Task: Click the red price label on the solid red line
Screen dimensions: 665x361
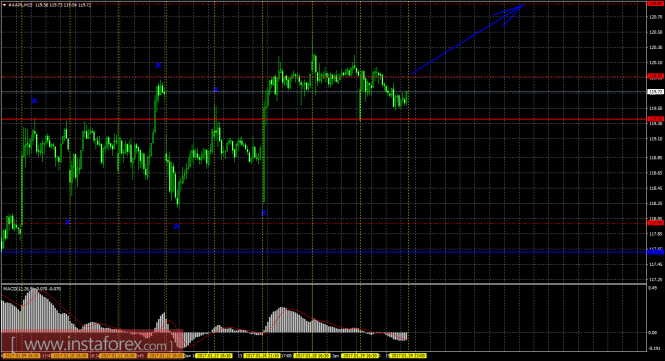Action: tap(655, 119)
